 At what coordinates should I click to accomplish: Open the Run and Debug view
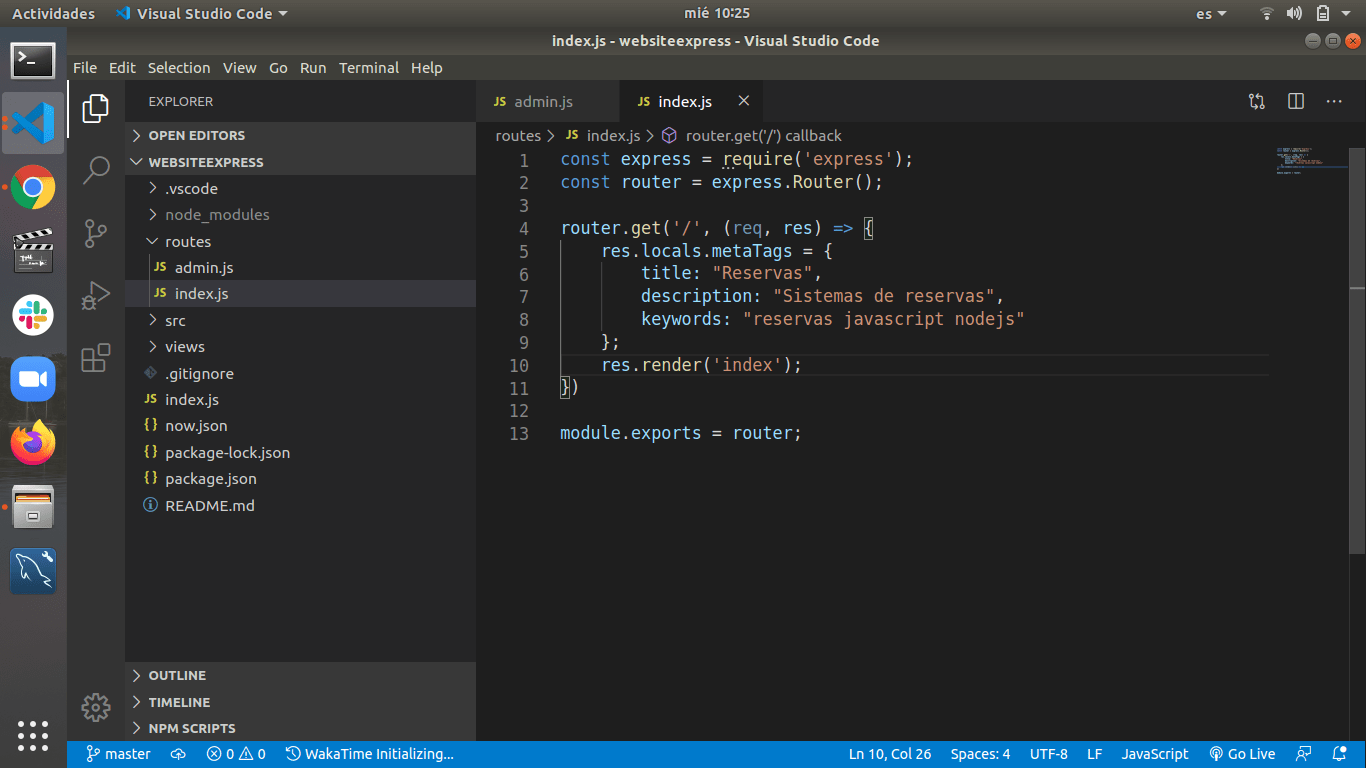96,296
